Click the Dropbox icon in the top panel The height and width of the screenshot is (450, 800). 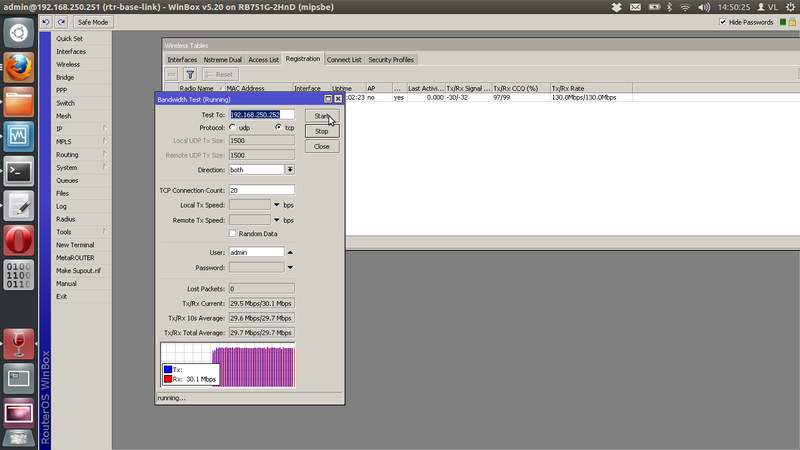618,7
